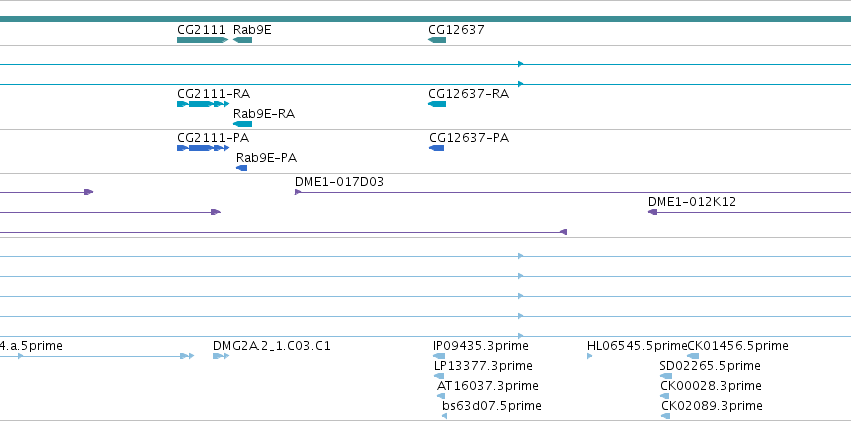Click the DME1-012K12 clone label
The height and width of the screenshot is (421, 851).
[x=692, y=202]
